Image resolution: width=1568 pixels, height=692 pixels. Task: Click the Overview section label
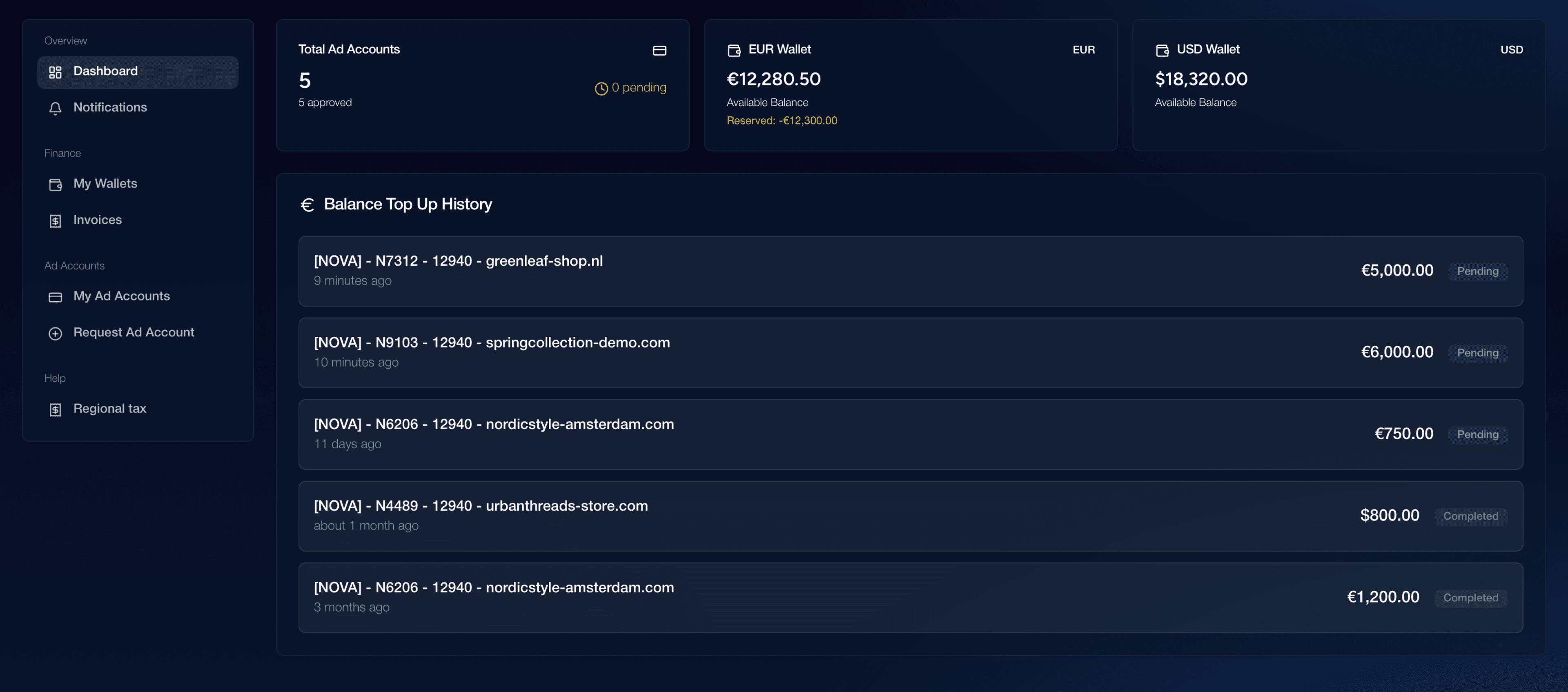pos(66,41)
